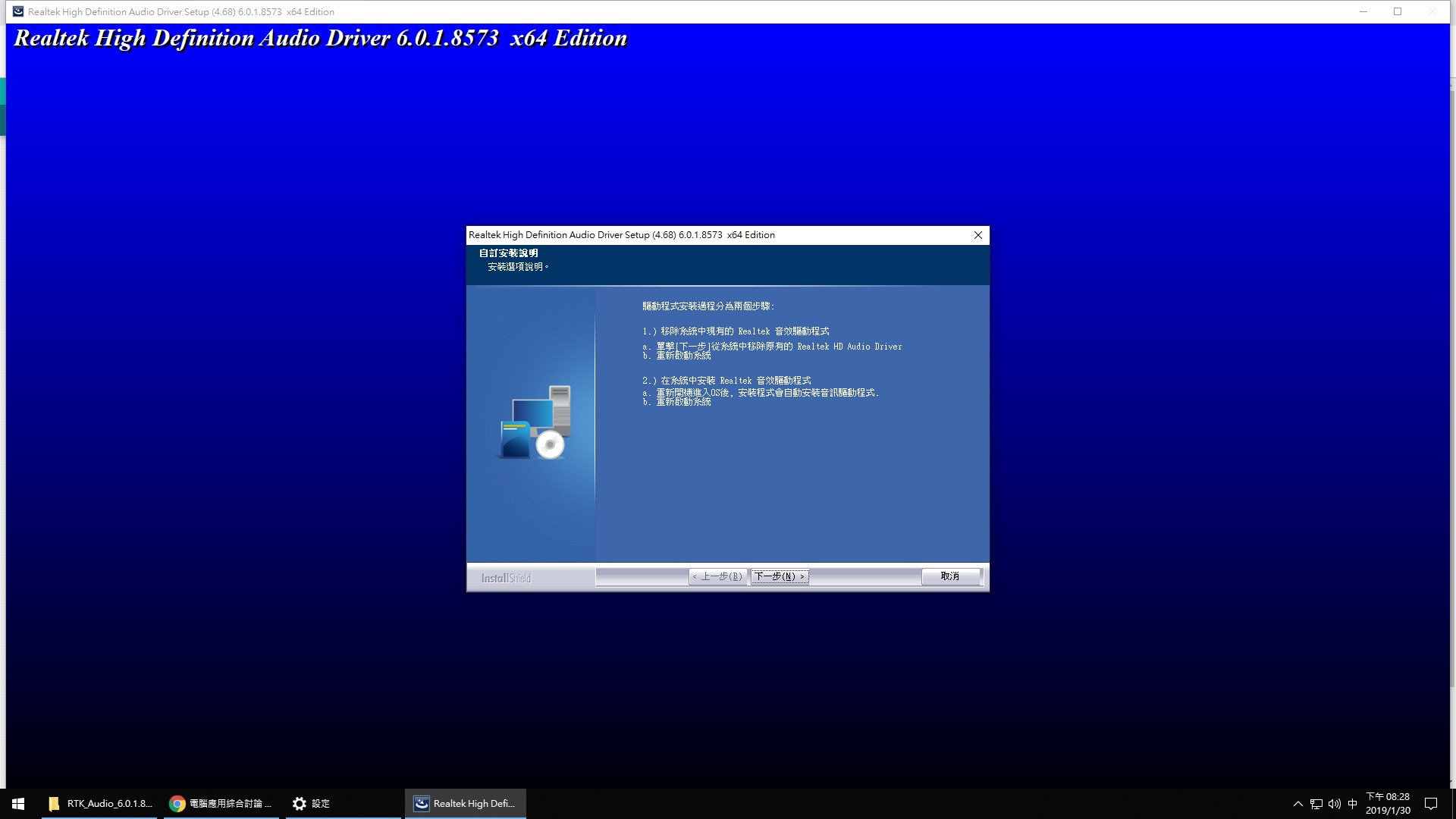Click the line mentioning Realtek HD Audio Driver
Image resolution: width=1456 pixels, height=819 pixels.
[x=772, y=347]
